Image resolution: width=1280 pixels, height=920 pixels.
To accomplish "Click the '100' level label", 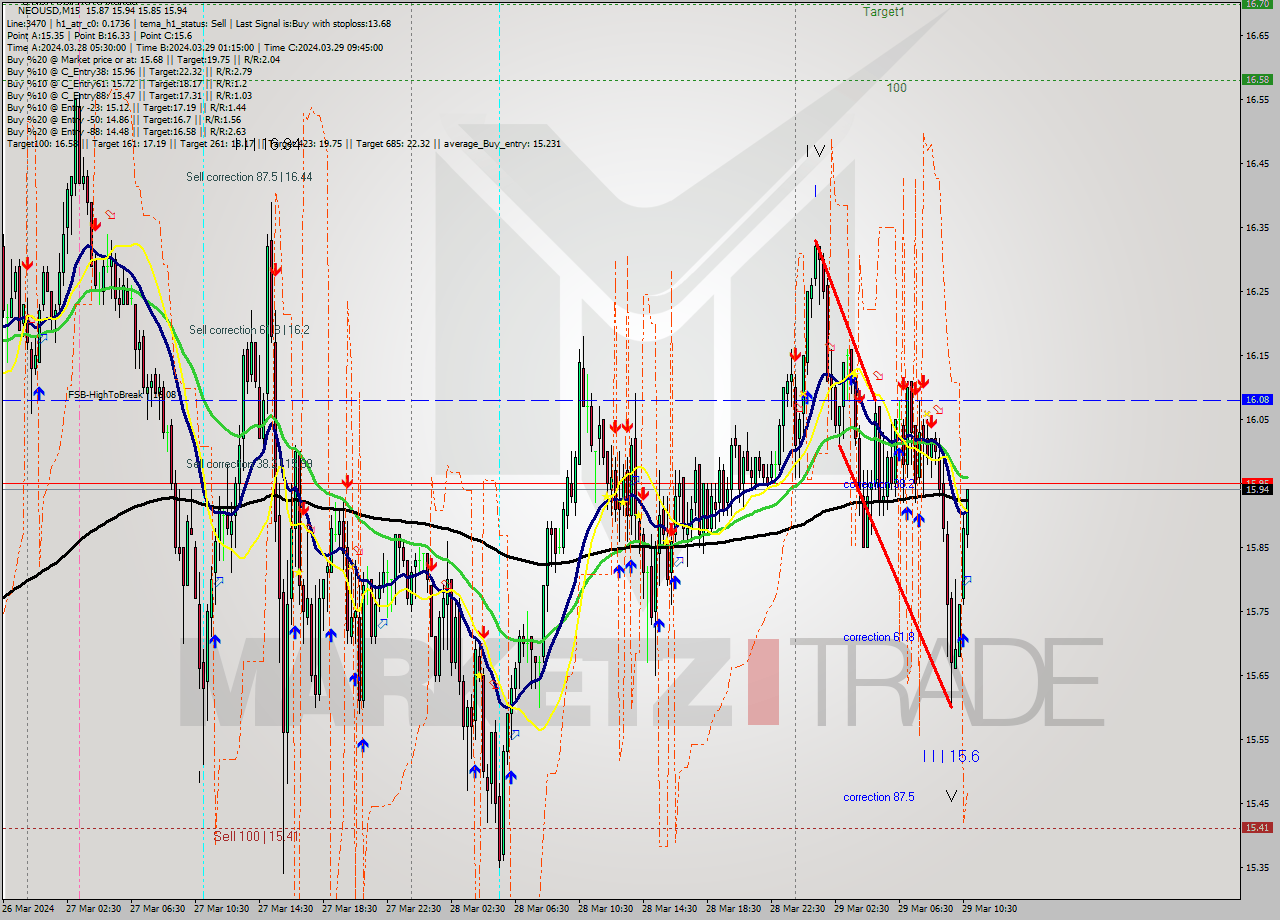I will tap(896, 88).
